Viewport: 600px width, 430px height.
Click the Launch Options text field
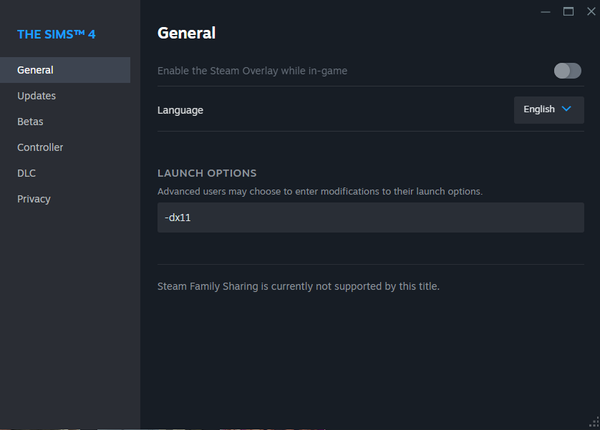370,217
